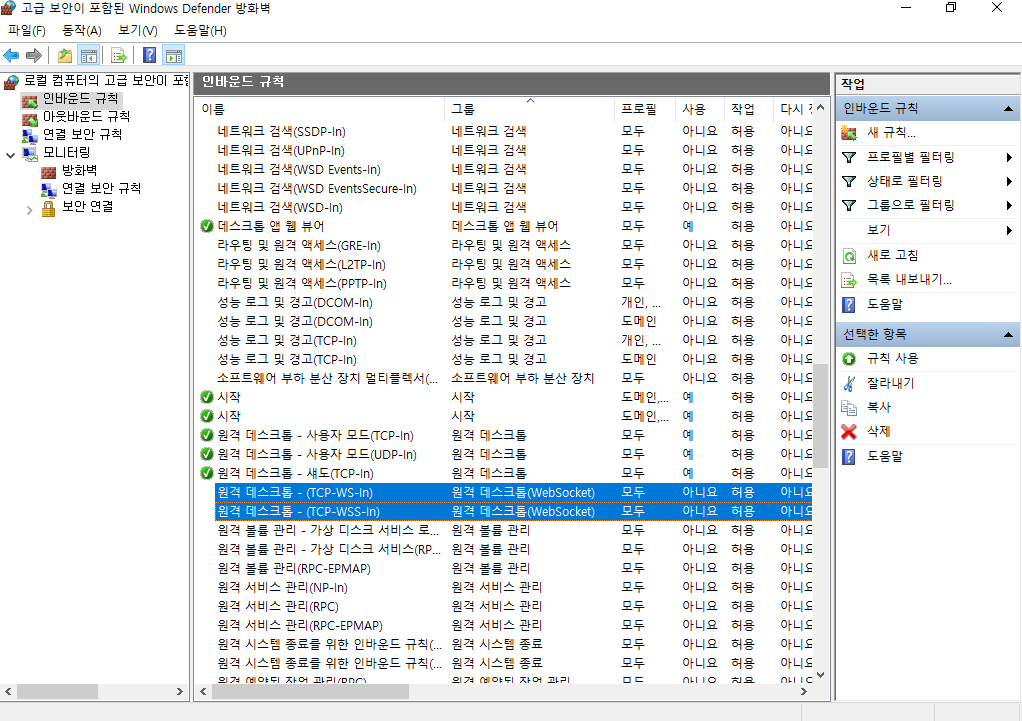The height and width of the screenshot is (721, 1022).
Task: Click green check icon of 원격 데스크톱 - 섀도(TCP-In)
Action: click(x=207, y=473)
